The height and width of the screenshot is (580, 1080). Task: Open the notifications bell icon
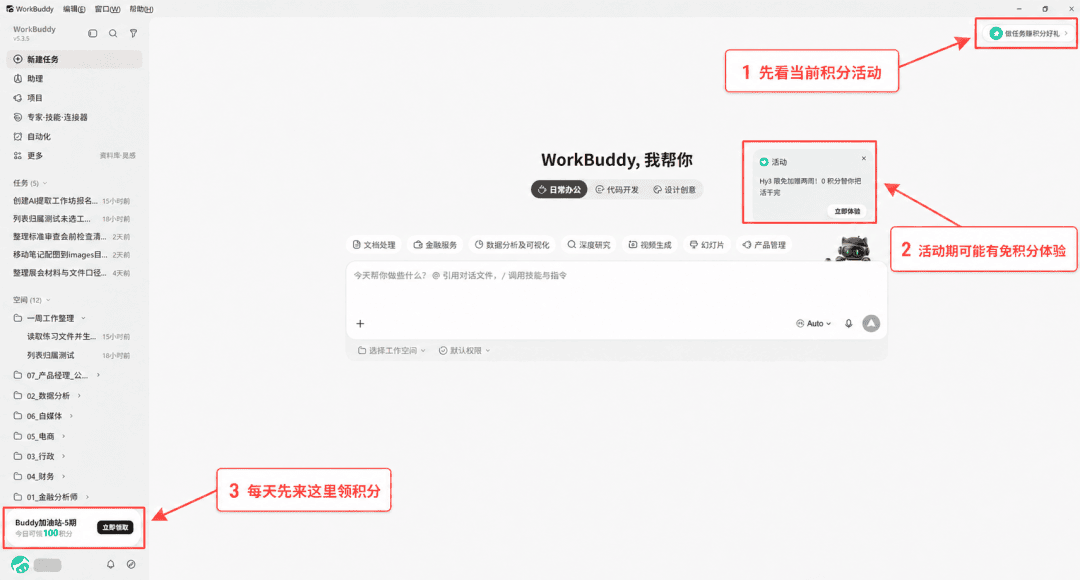[x=110, y=564]
